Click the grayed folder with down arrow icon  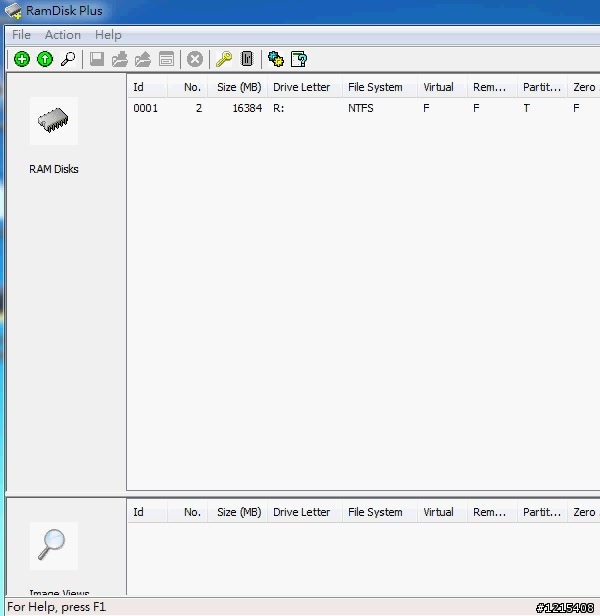tap(120, 59)
